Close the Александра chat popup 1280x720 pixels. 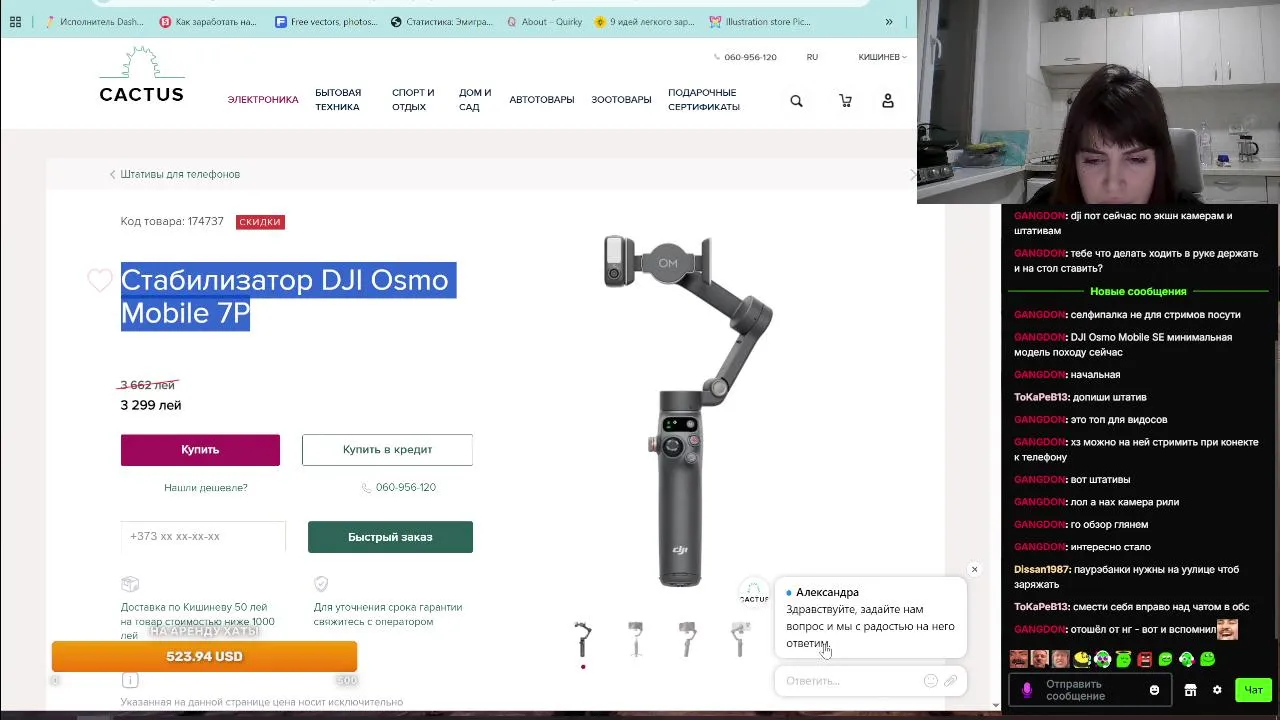[974, 569]
